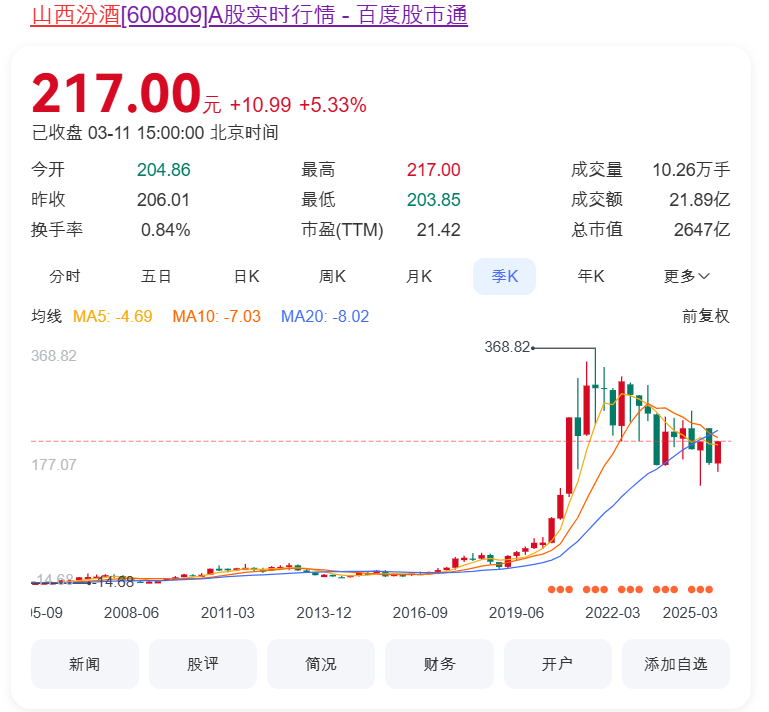The width and height of the screenshot is (769, 712).
Task: Click the rightmost group of orange dots
Action: 700,589
